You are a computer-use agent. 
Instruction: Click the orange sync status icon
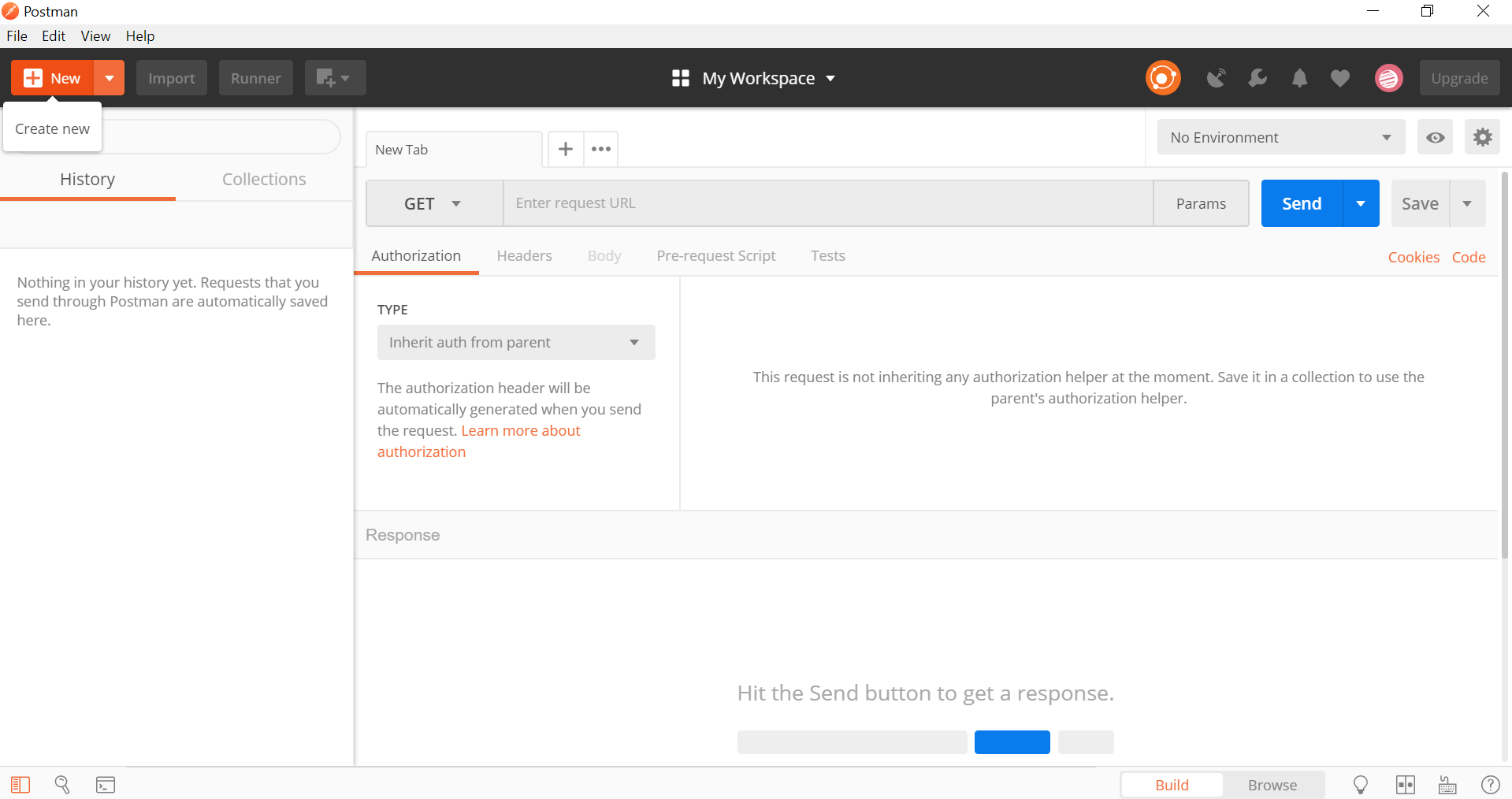[1163, 78]
